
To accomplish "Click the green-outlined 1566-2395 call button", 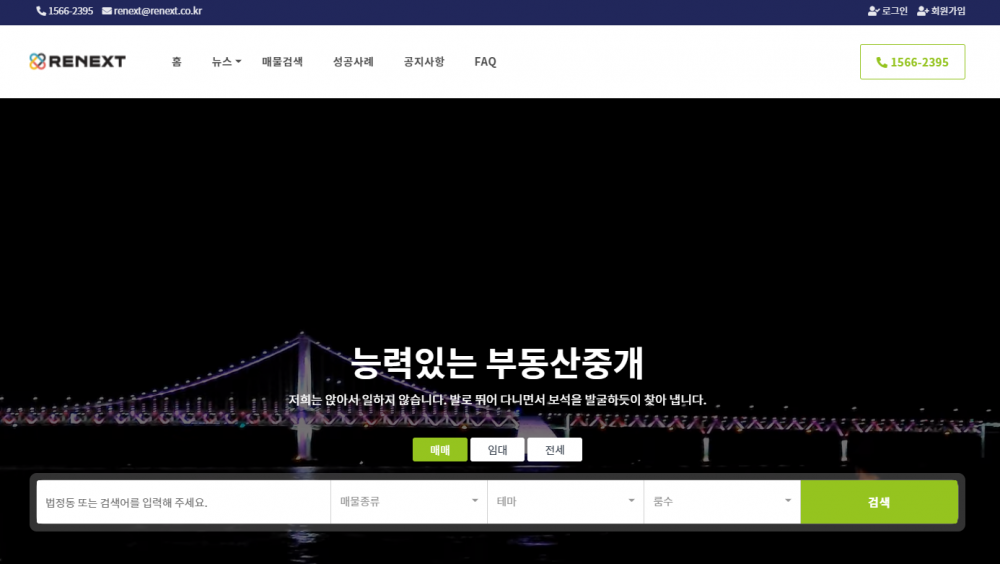I will point(913,62).
